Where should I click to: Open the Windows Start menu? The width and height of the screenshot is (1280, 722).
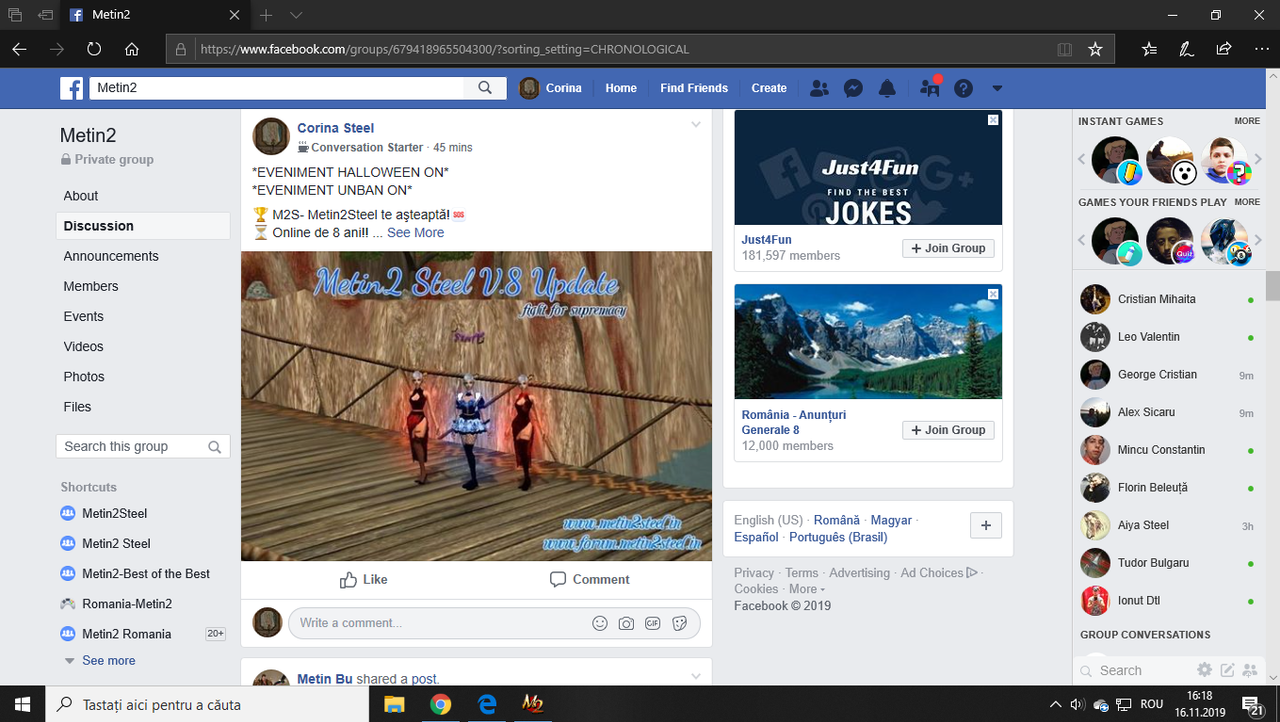[x=22, y=704]
